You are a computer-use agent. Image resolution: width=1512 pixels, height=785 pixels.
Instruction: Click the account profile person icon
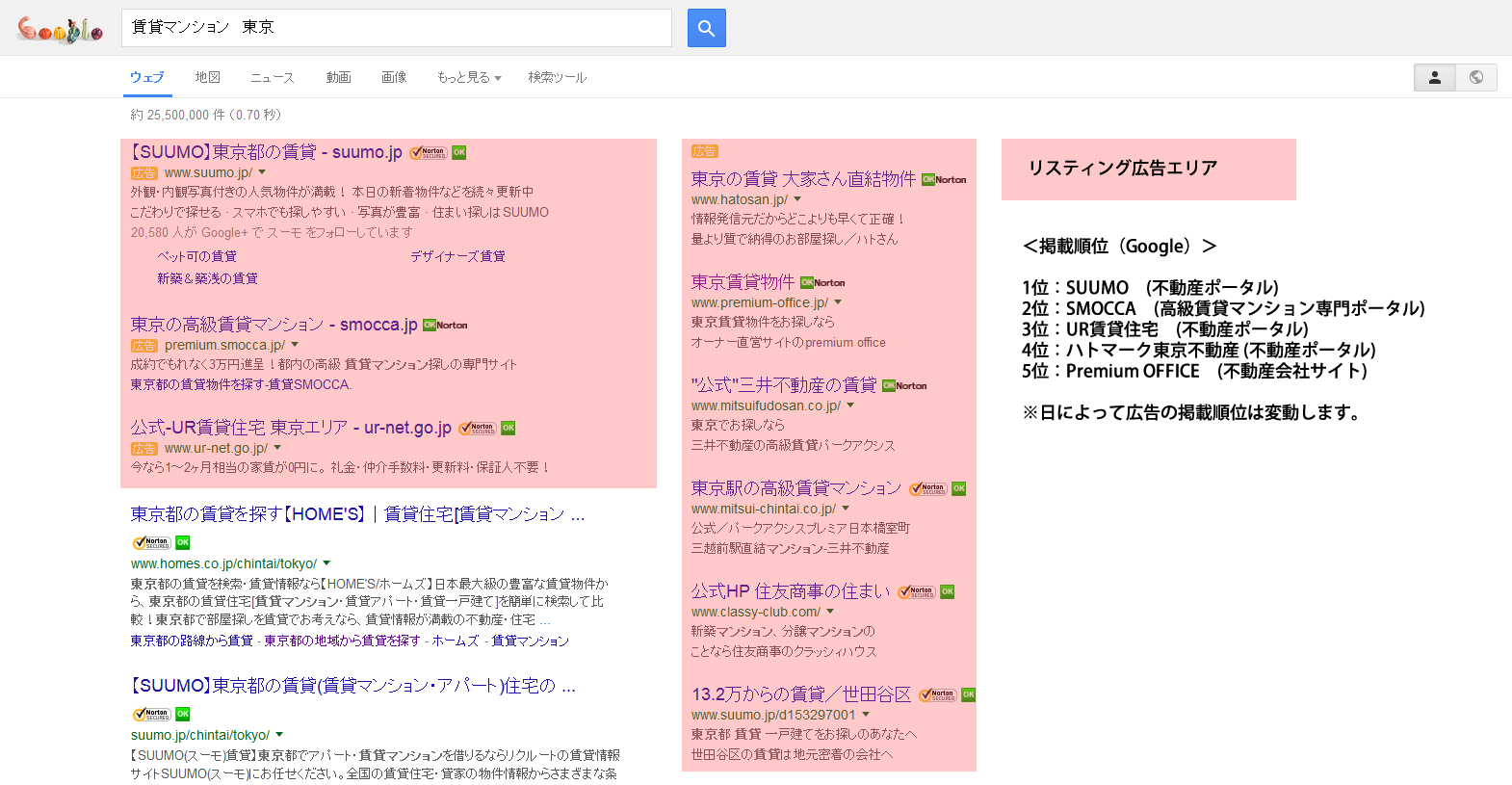coord(1434,77)
